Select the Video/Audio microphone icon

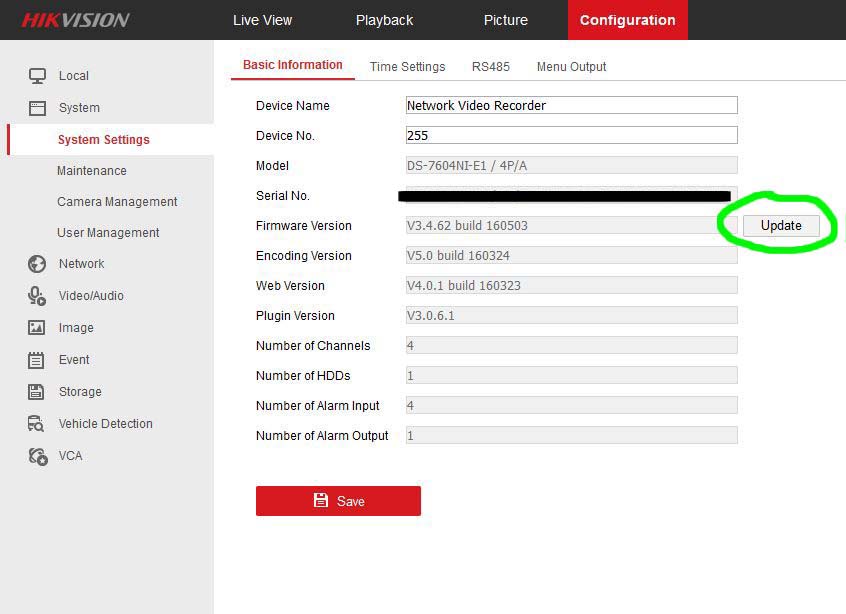coord(37,296)
